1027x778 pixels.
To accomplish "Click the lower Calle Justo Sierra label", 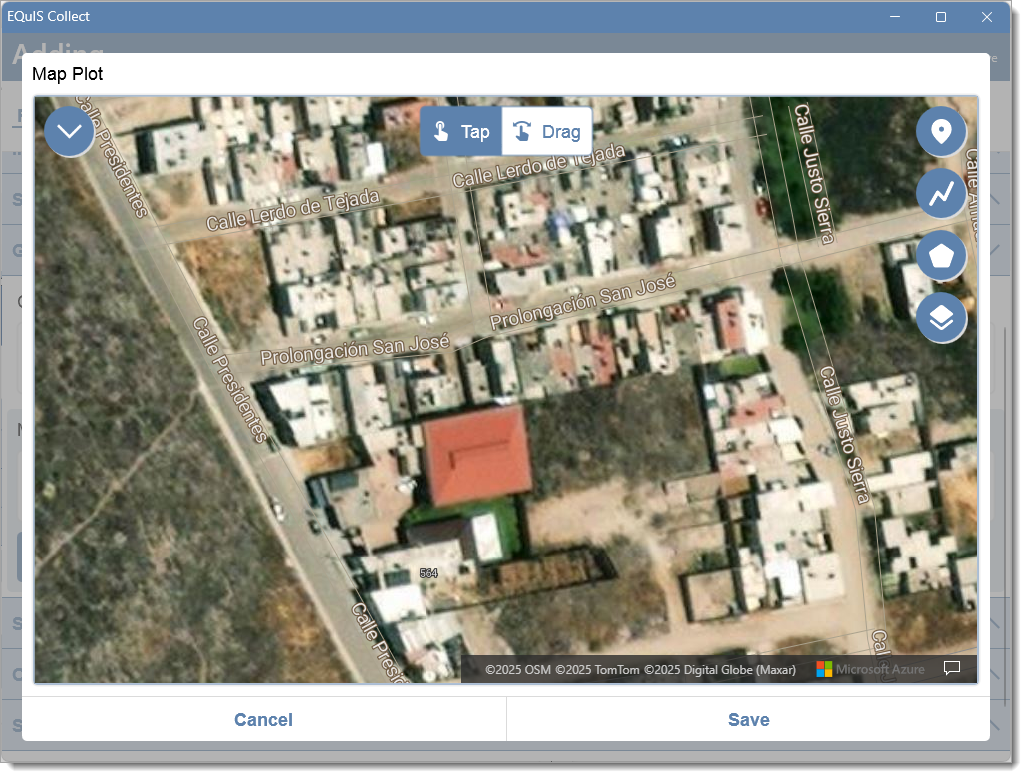I will tap(845, 435).
